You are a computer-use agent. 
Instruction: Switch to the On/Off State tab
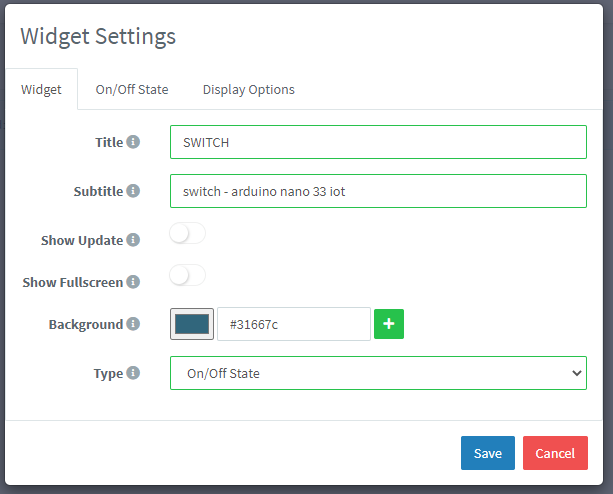(132, 89)
